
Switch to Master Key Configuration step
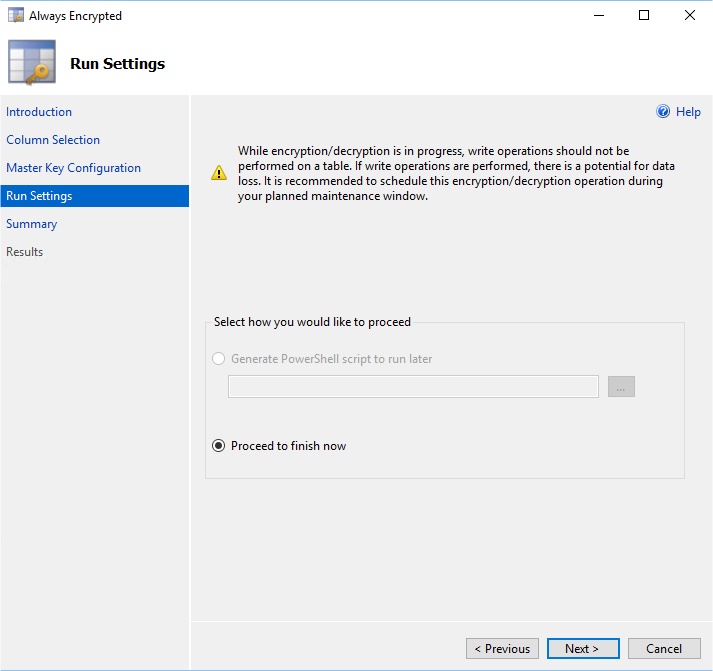coord(73,168)
